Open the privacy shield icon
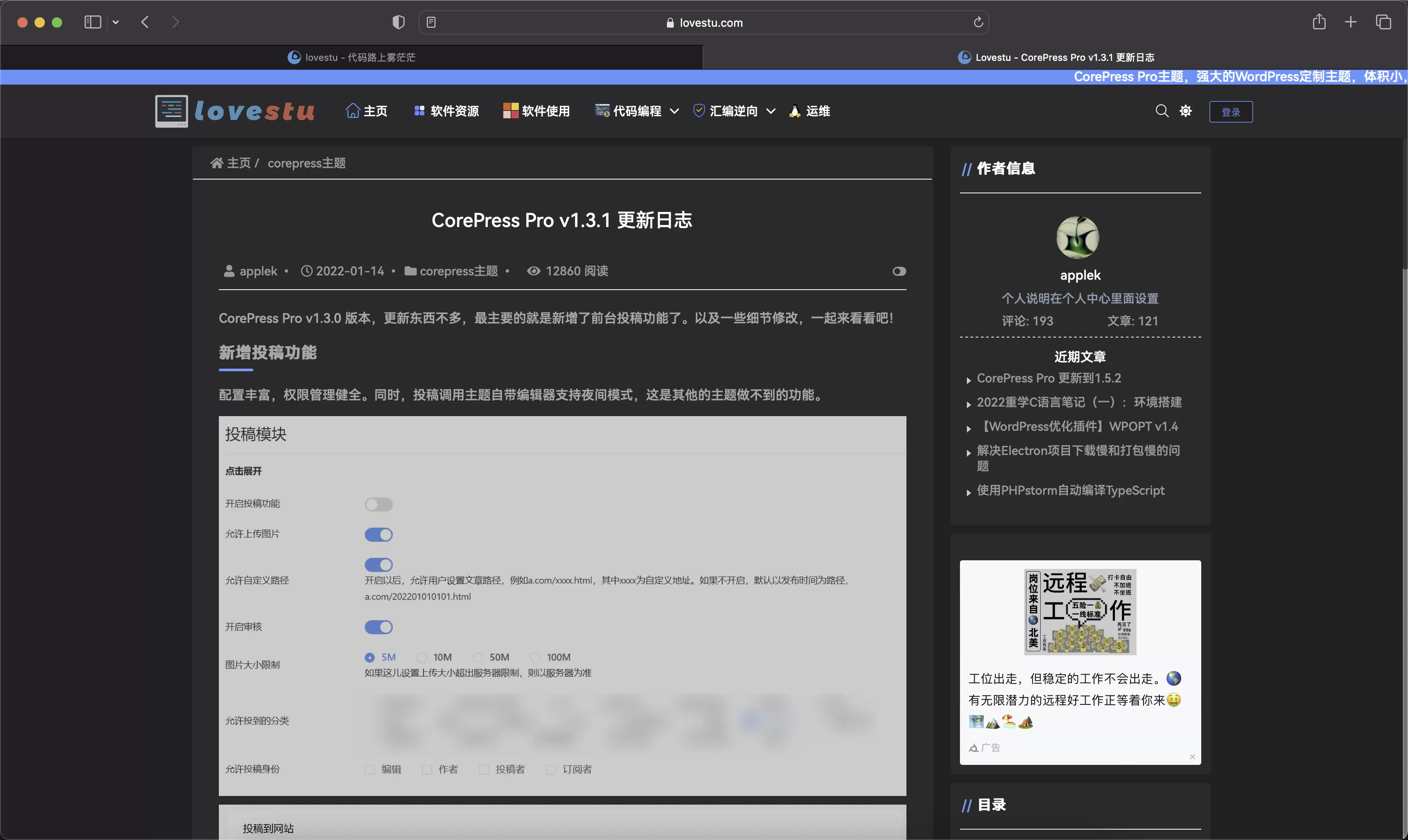 coord(398,22)
